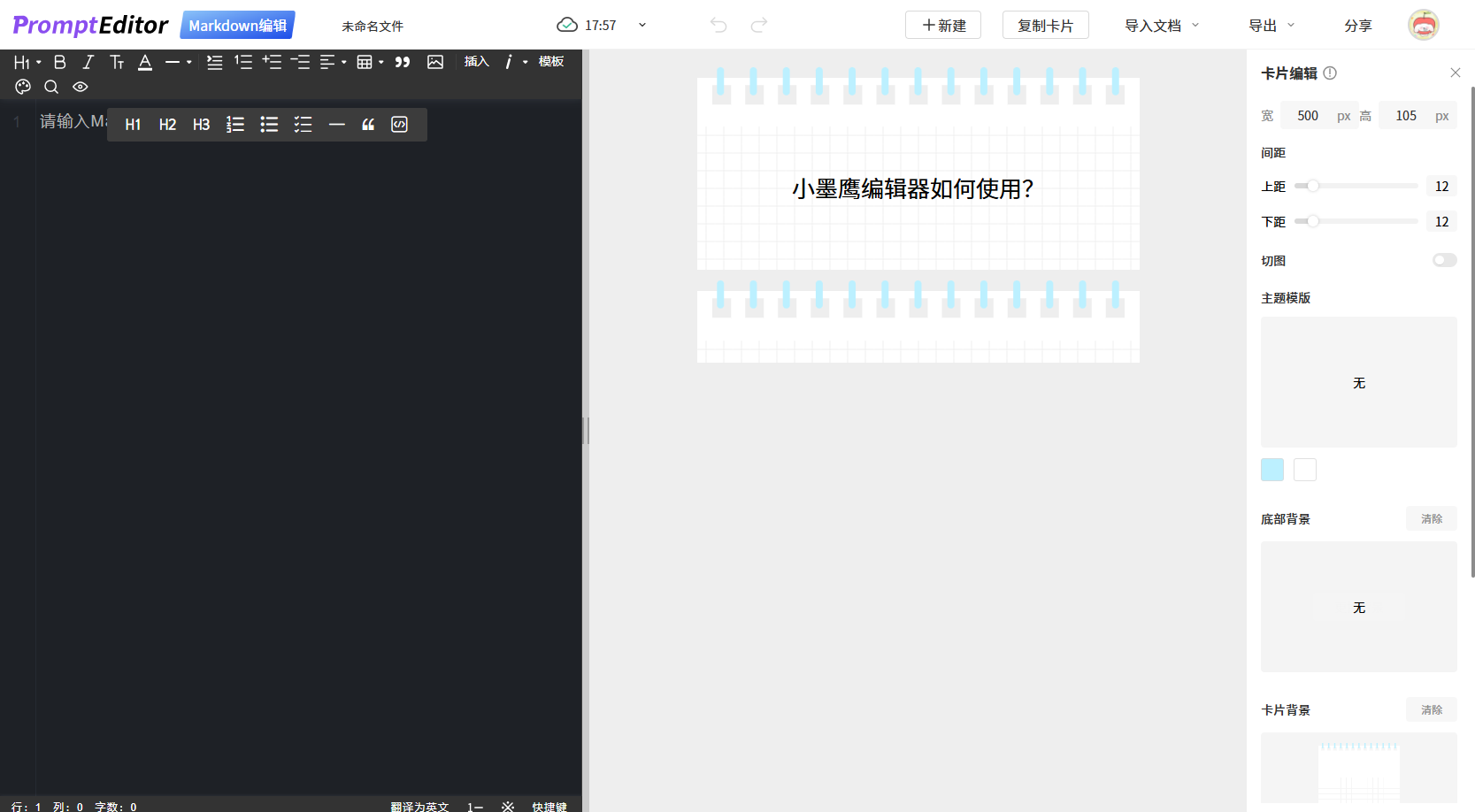
Task: Toggle preview with the eye icon
Action: click(x=80, y=87)
